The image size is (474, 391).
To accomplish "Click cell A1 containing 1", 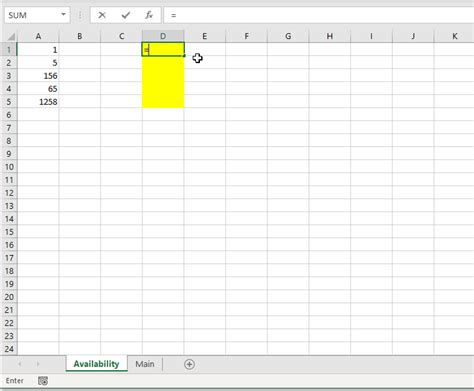I will 38,50.
